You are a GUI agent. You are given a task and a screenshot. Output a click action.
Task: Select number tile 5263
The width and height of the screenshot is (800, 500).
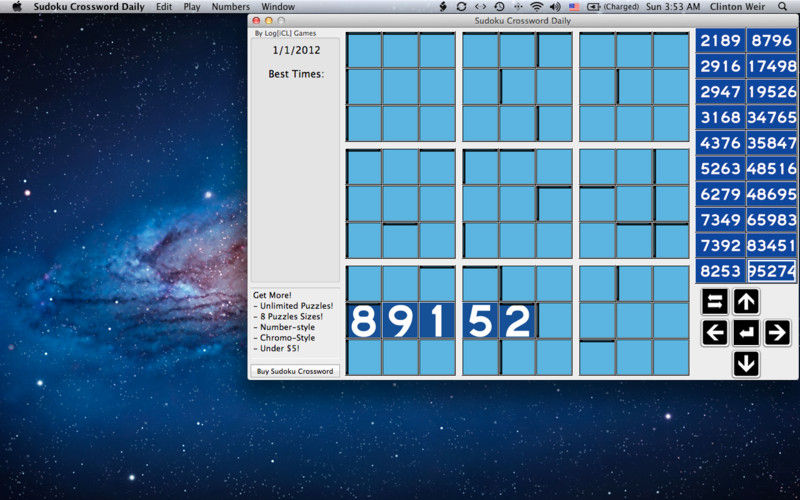click(x=720, y=168)
